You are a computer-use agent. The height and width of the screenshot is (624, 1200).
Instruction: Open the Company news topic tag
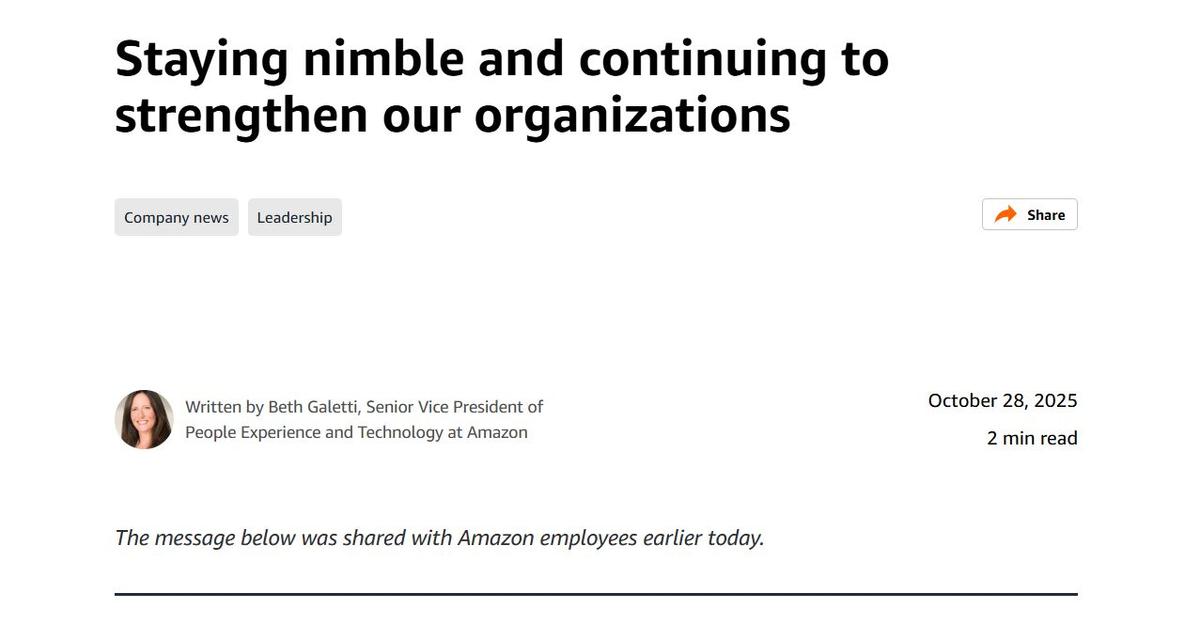tap(176, 217)
